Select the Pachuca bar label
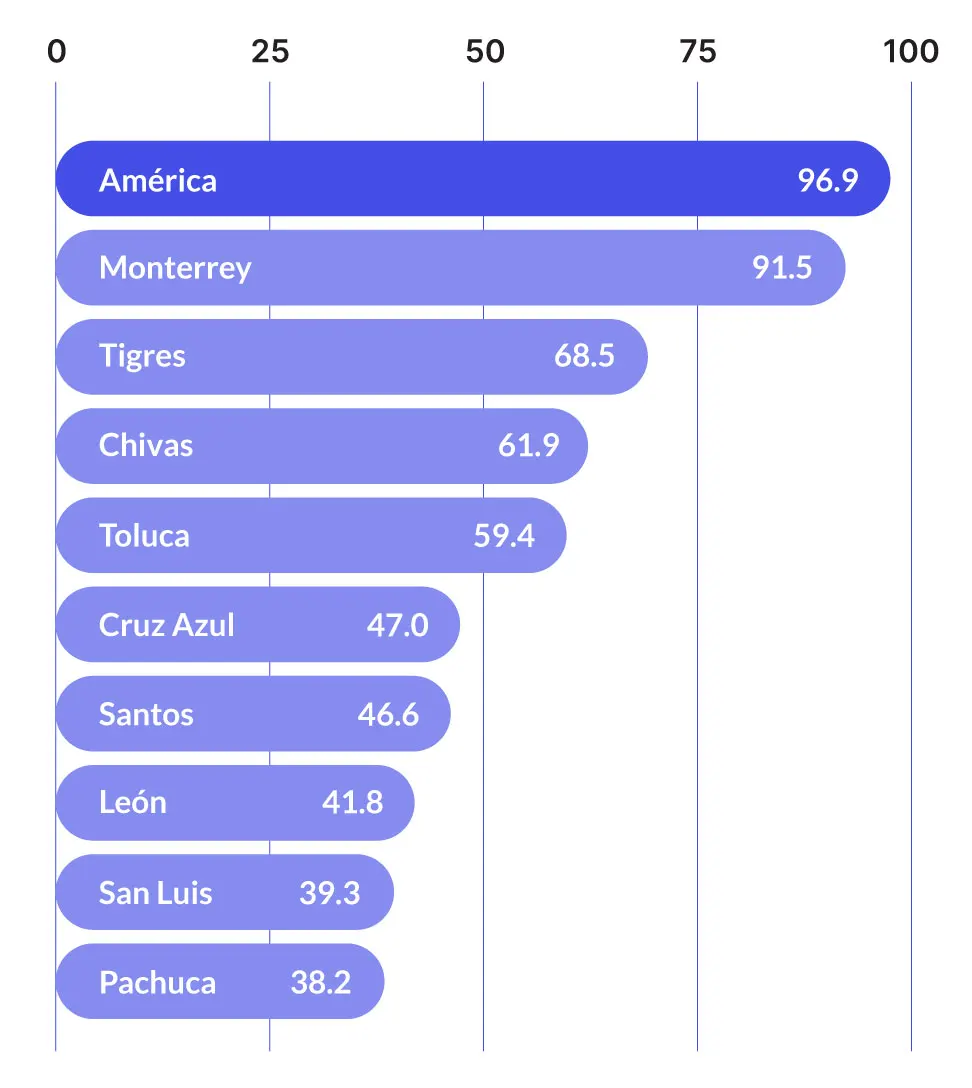 point(157,982)
